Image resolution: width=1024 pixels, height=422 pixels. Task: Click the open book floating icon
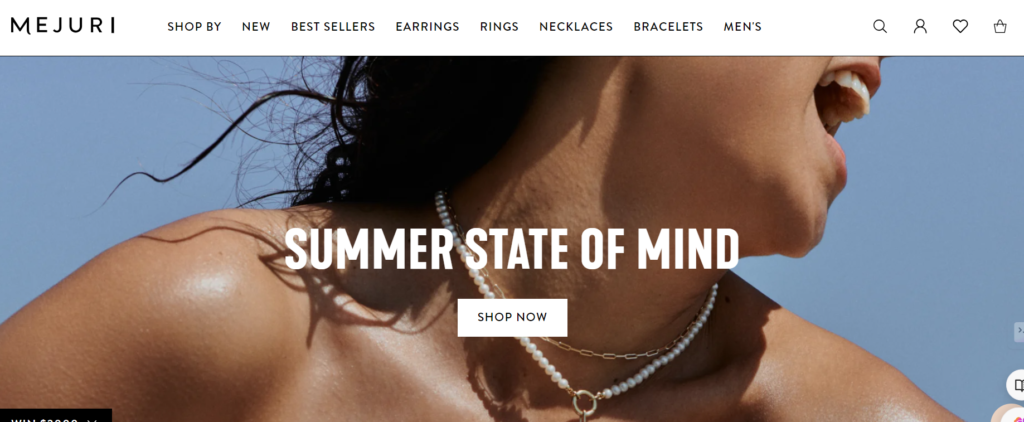pyautogui.click(x=1016, y=385)
